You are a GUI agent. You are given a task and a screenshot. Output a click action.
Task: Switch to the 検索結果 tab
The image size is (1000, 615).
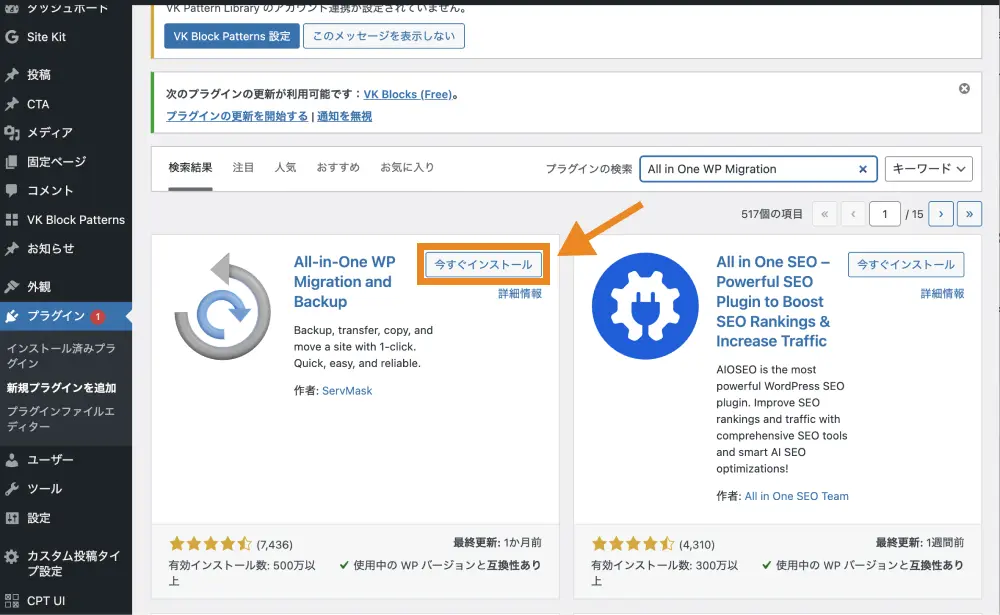tap(190, 167)
